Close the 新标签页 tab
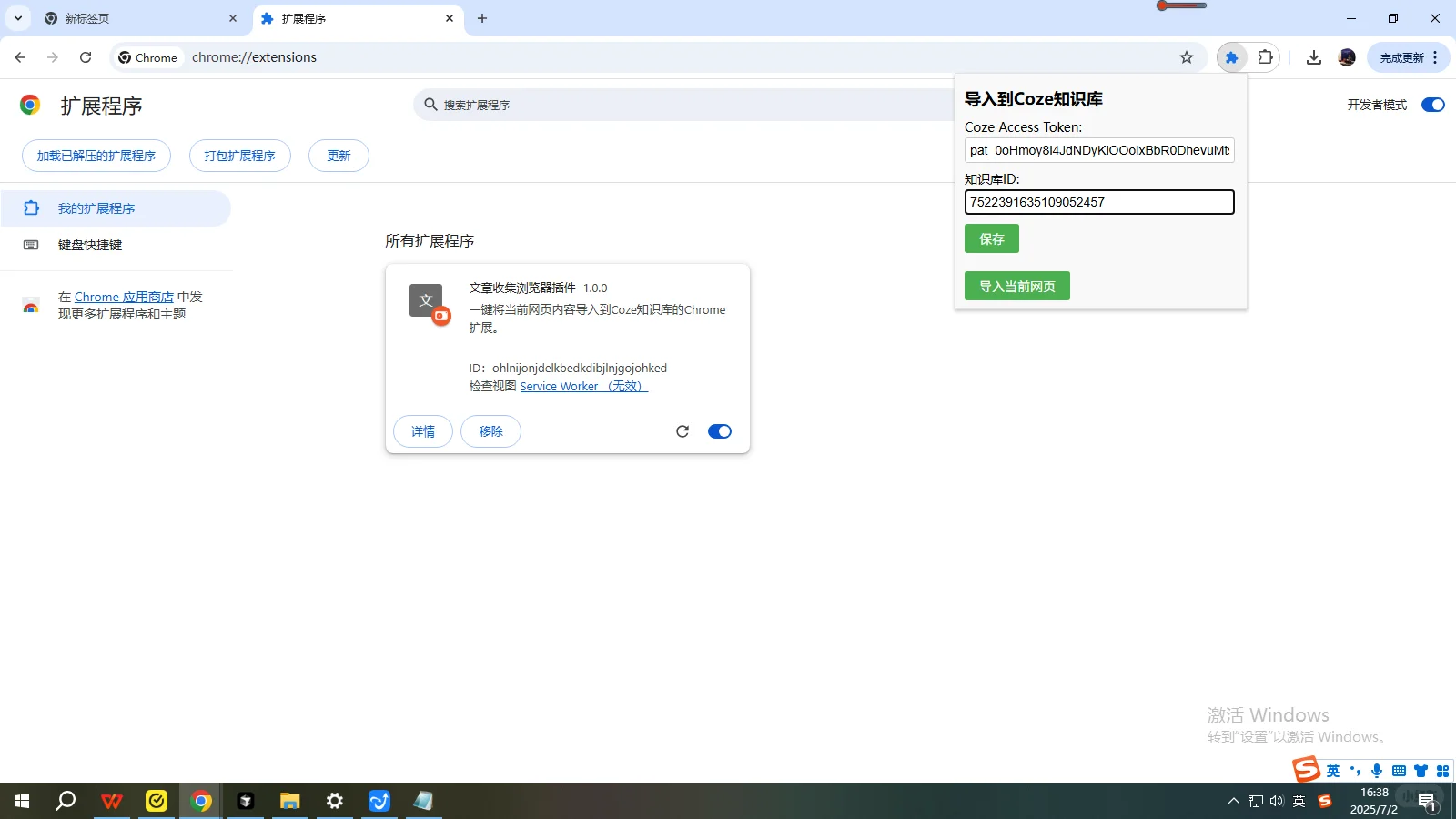The width and height of the screenshot is (1456, 819). pyautogui.click(x=233, y=18)
